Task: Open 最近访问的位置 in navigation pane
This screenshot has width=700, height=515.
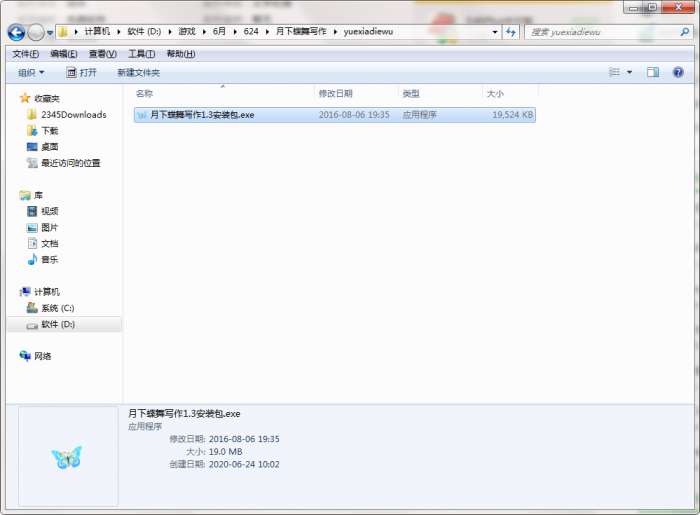Action: coord(71,163)
